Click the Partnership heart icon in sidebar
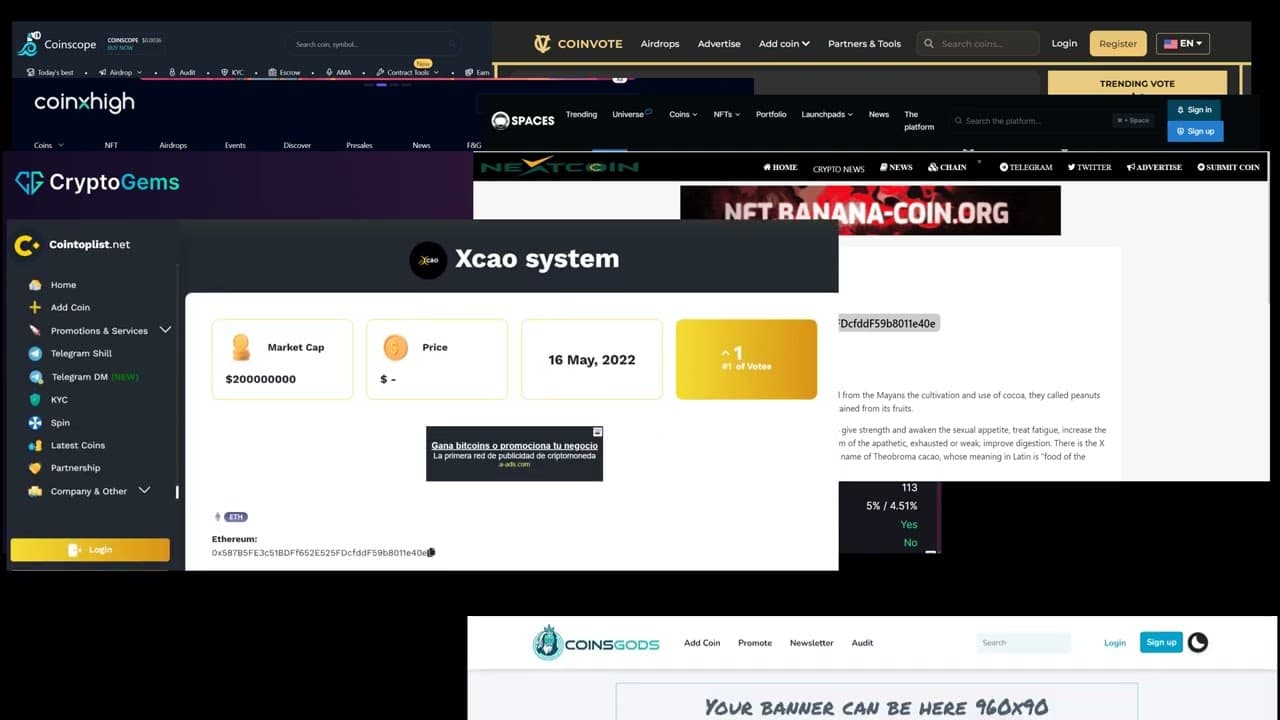 (35, 468)
